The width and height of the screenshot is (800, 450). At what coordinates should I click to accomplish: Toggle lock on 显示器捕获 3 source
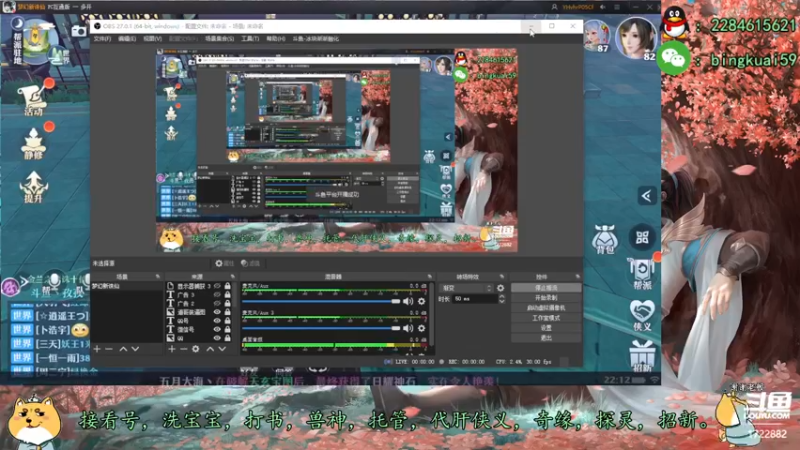pyautogui.click(x=228, y=286)
